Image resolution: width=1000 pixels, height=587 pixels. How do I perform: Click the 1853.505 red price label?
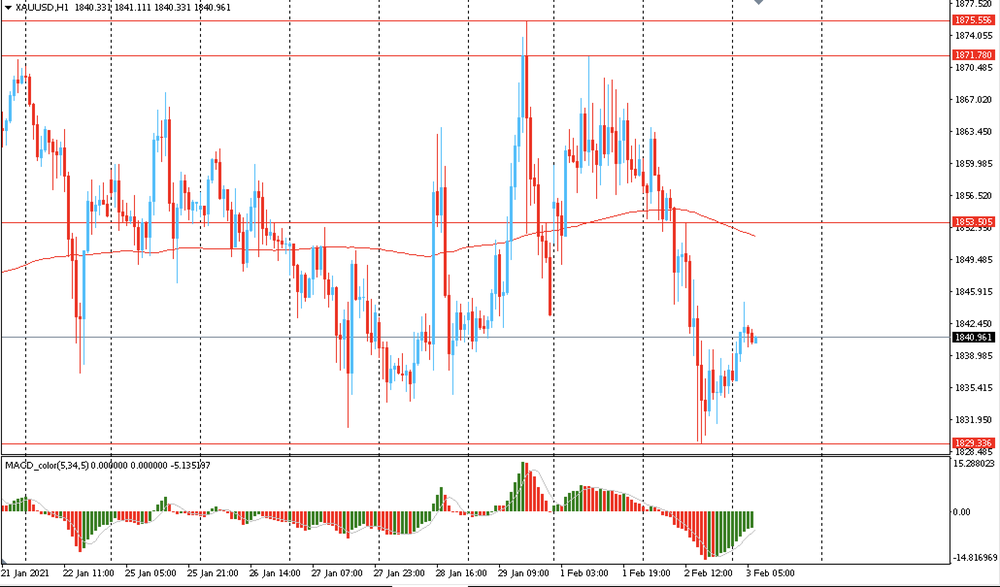(x=972, y=222)
